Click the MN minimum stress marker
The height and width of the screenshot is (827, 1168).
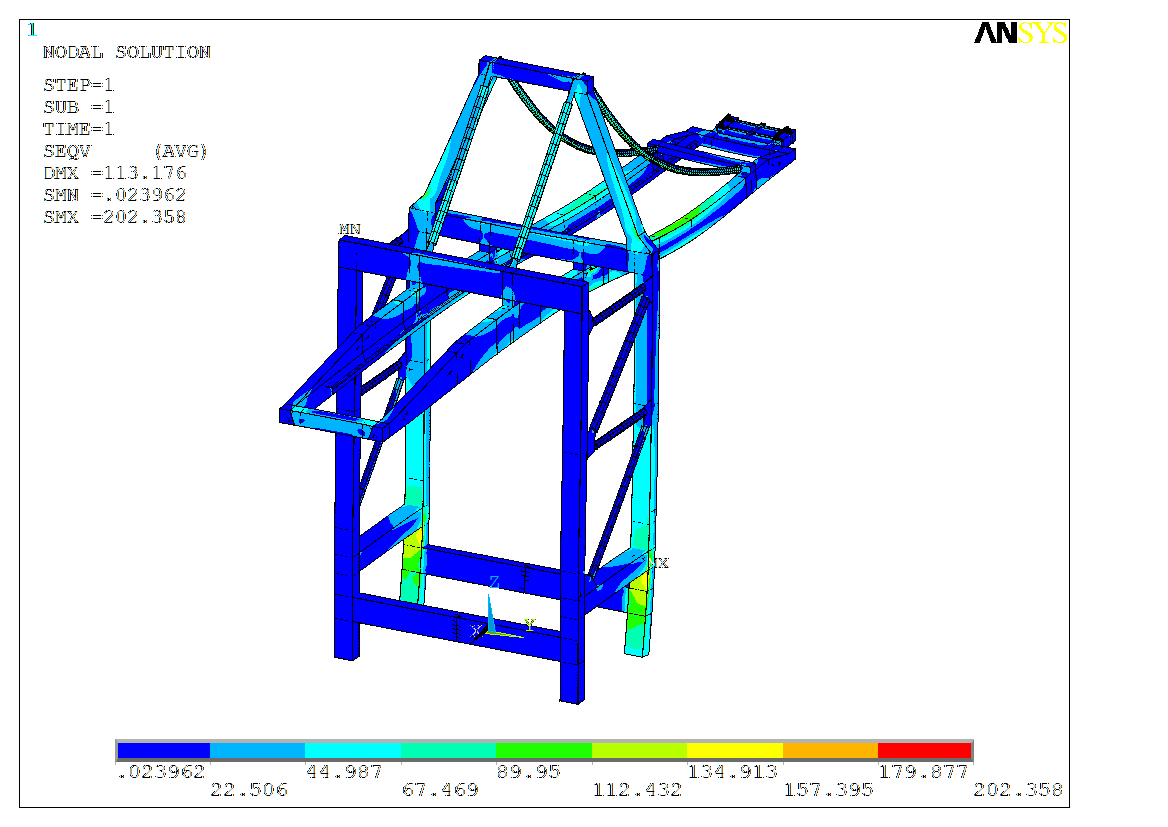(349, 229)
